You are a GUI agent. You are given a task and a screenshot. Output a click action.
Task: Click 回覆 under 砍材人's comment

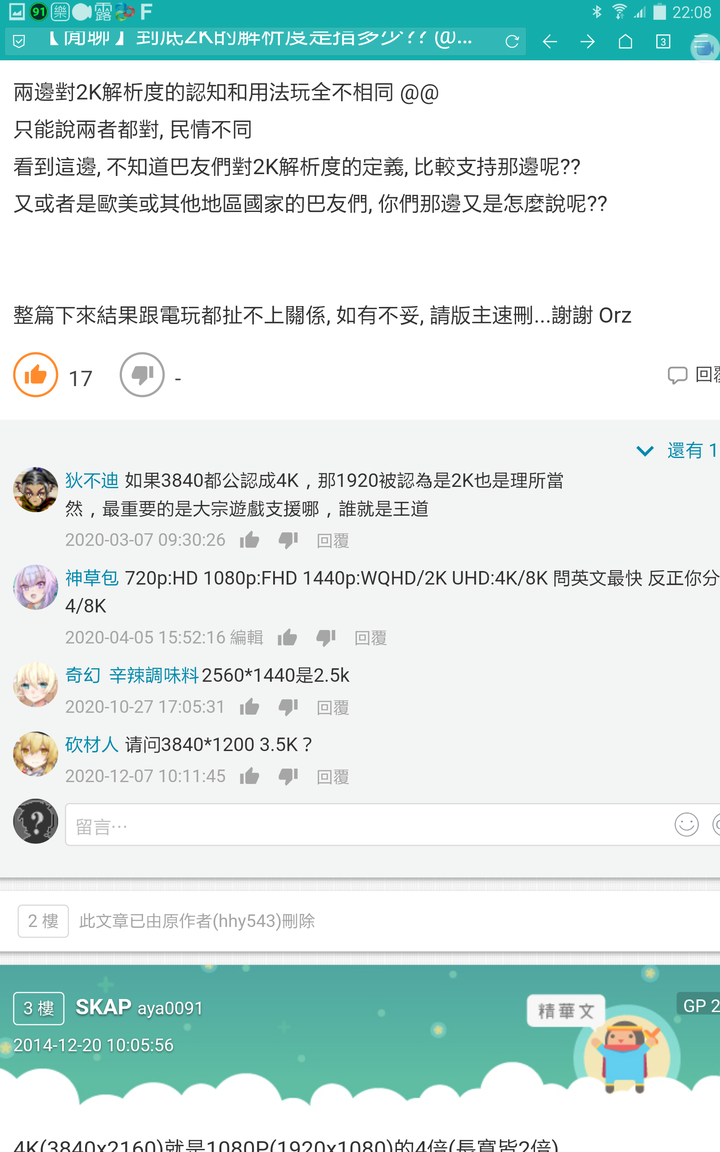pos(333,777)
